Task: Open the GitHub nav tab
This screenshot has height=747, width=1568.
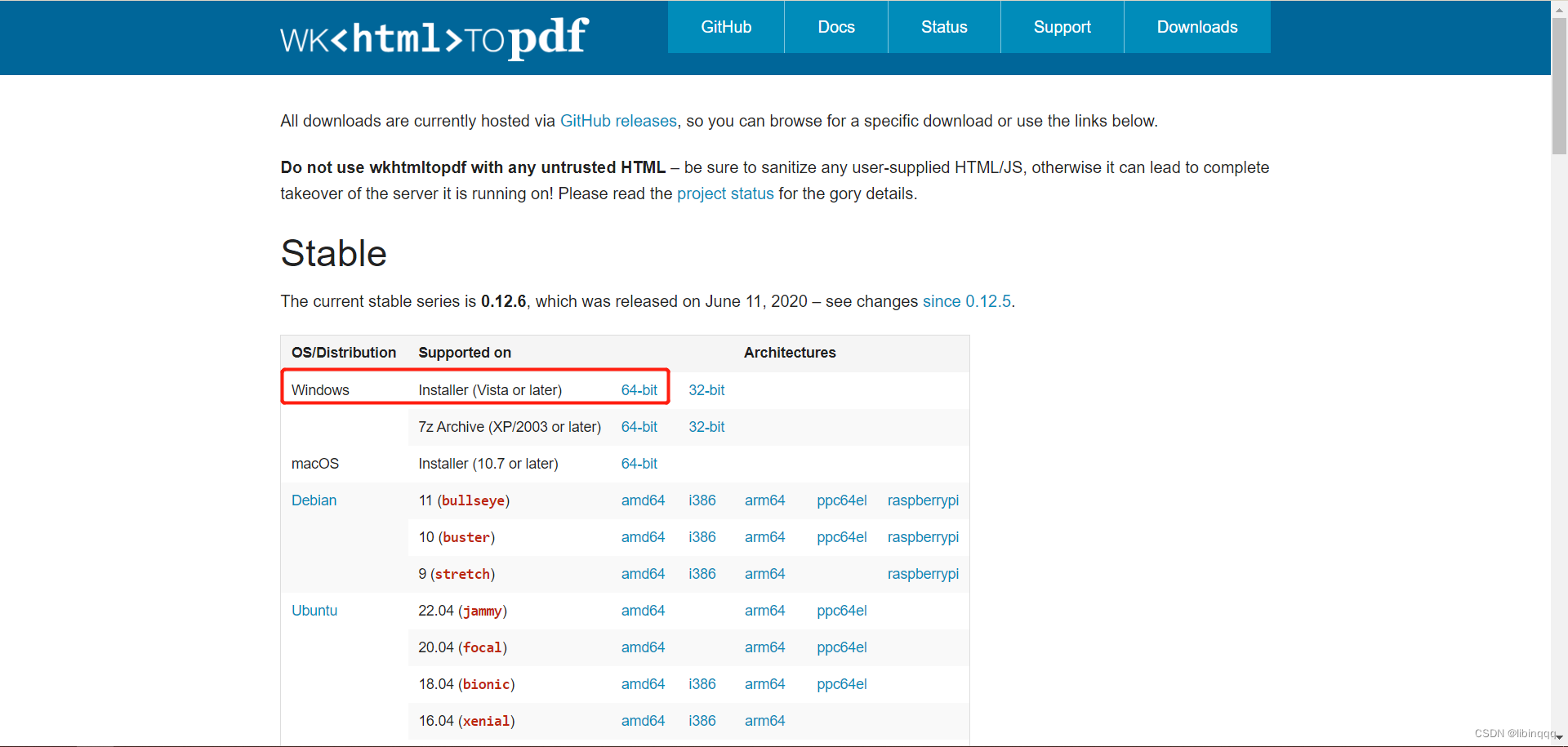Action: (x=726, y=27)
